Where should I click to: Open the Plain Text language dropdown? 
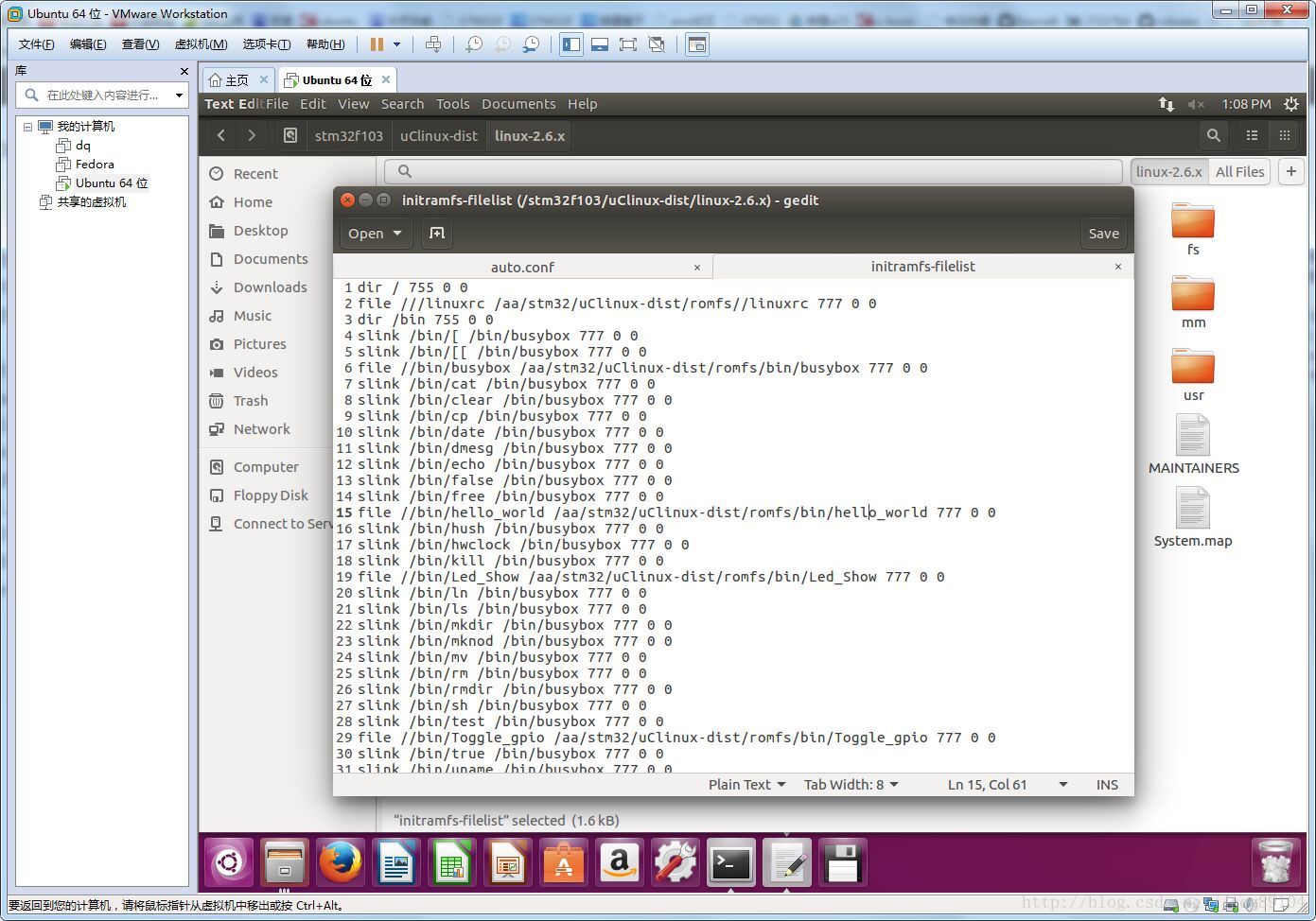click(747, 785)
